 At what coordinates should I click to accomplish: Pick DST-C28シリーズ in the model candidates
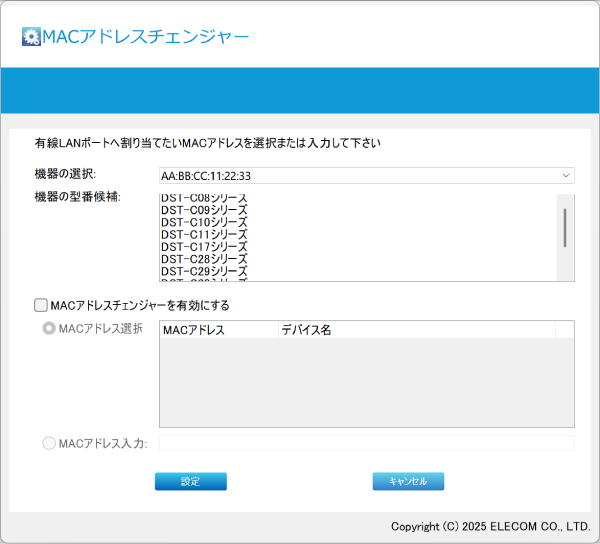(x=204, y=259)
